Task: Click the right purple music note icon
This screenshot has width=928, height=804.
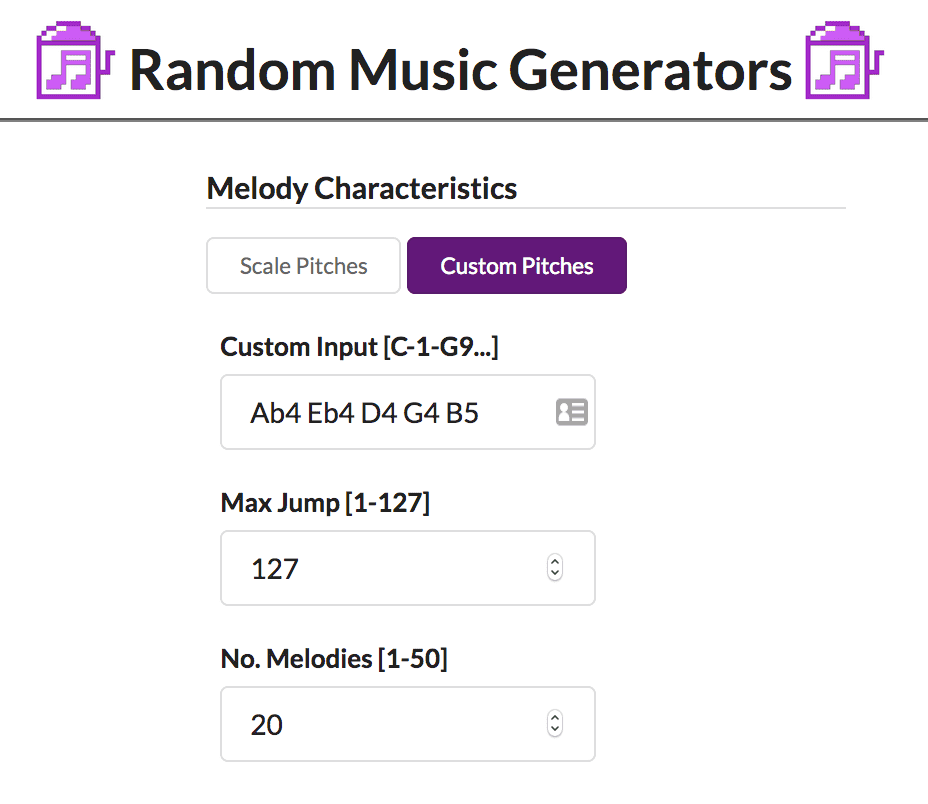Action: [845, 60]
